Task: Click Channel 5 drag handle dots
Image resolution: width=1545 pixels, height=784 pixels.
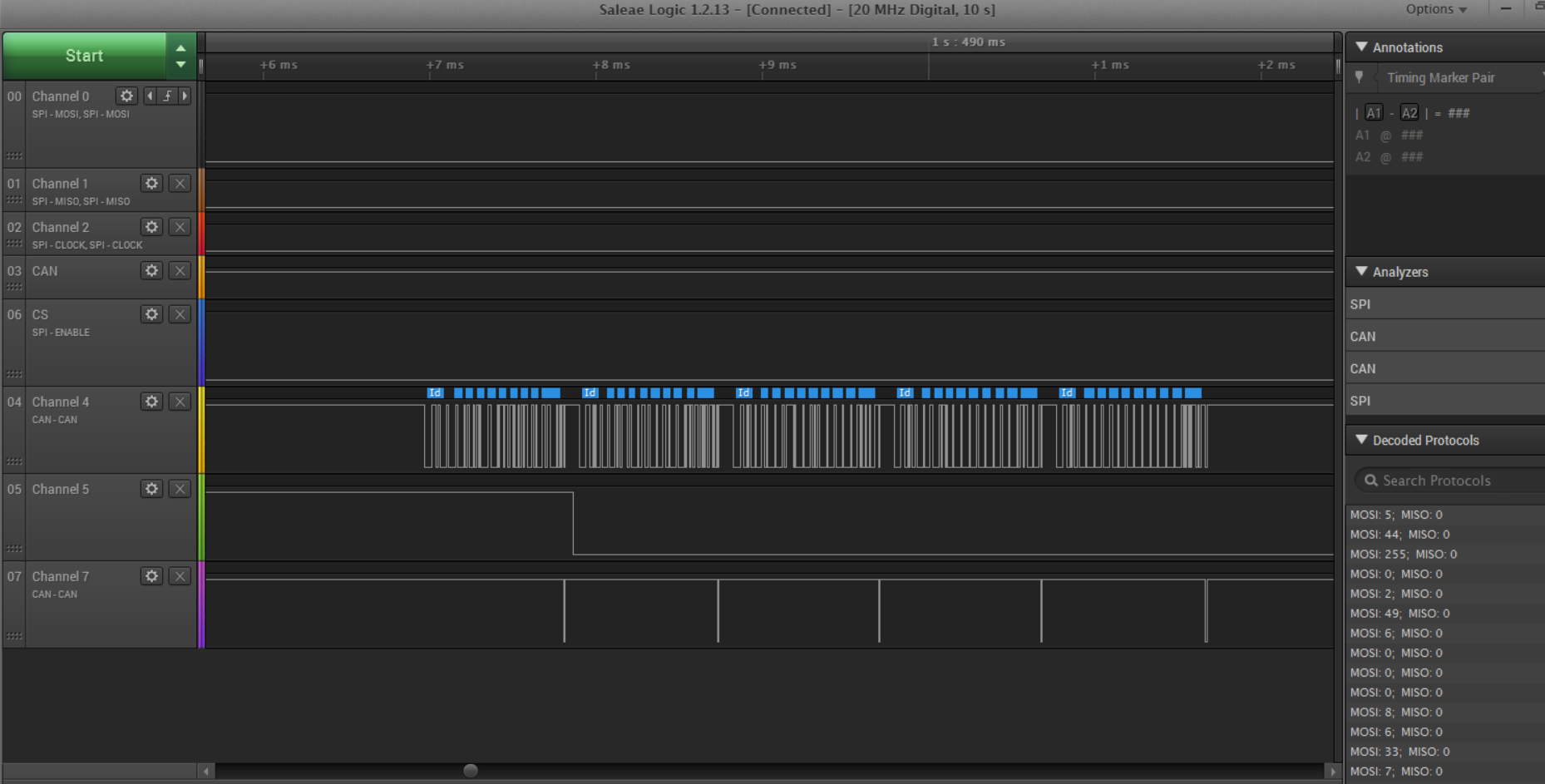Action: [x=14, y=548]
